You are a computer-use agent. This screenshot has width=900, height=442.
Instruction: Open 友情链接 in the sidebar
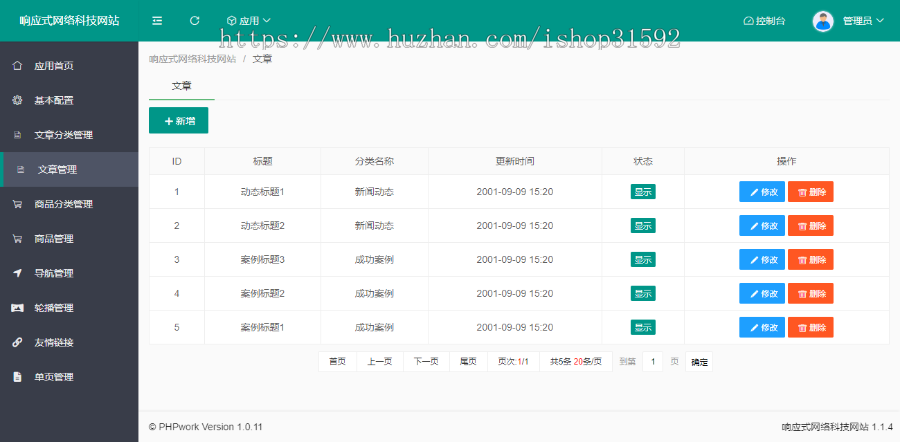(53, 342)
